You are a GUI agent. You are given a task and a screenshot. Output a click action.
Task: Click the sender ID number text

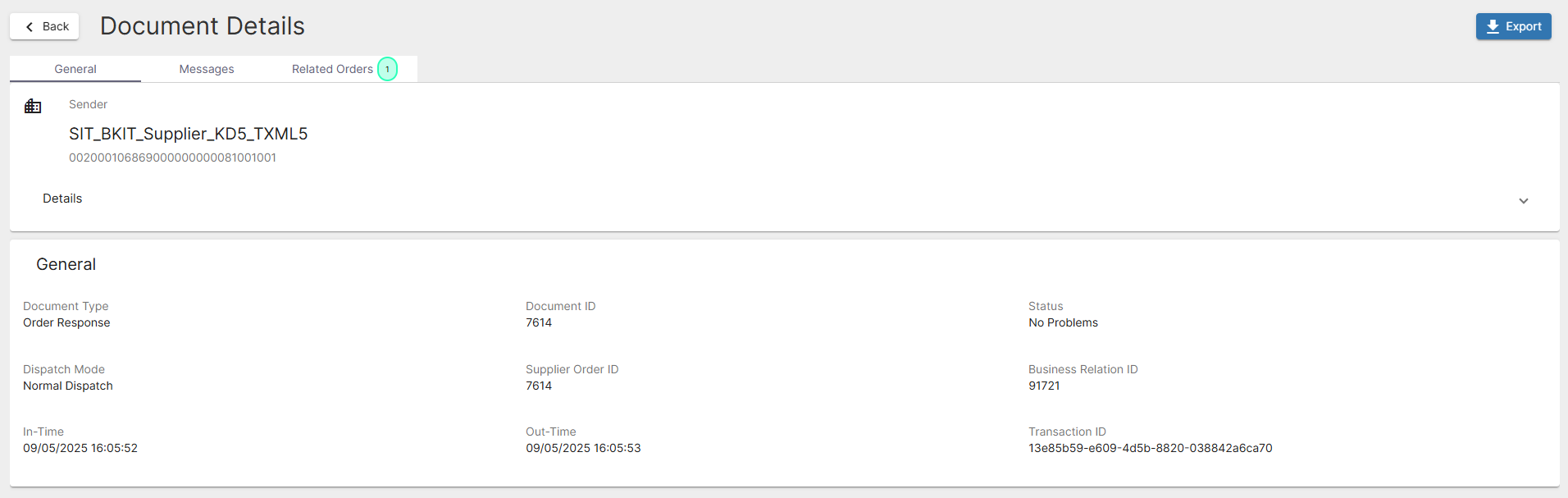pos(172,158)
